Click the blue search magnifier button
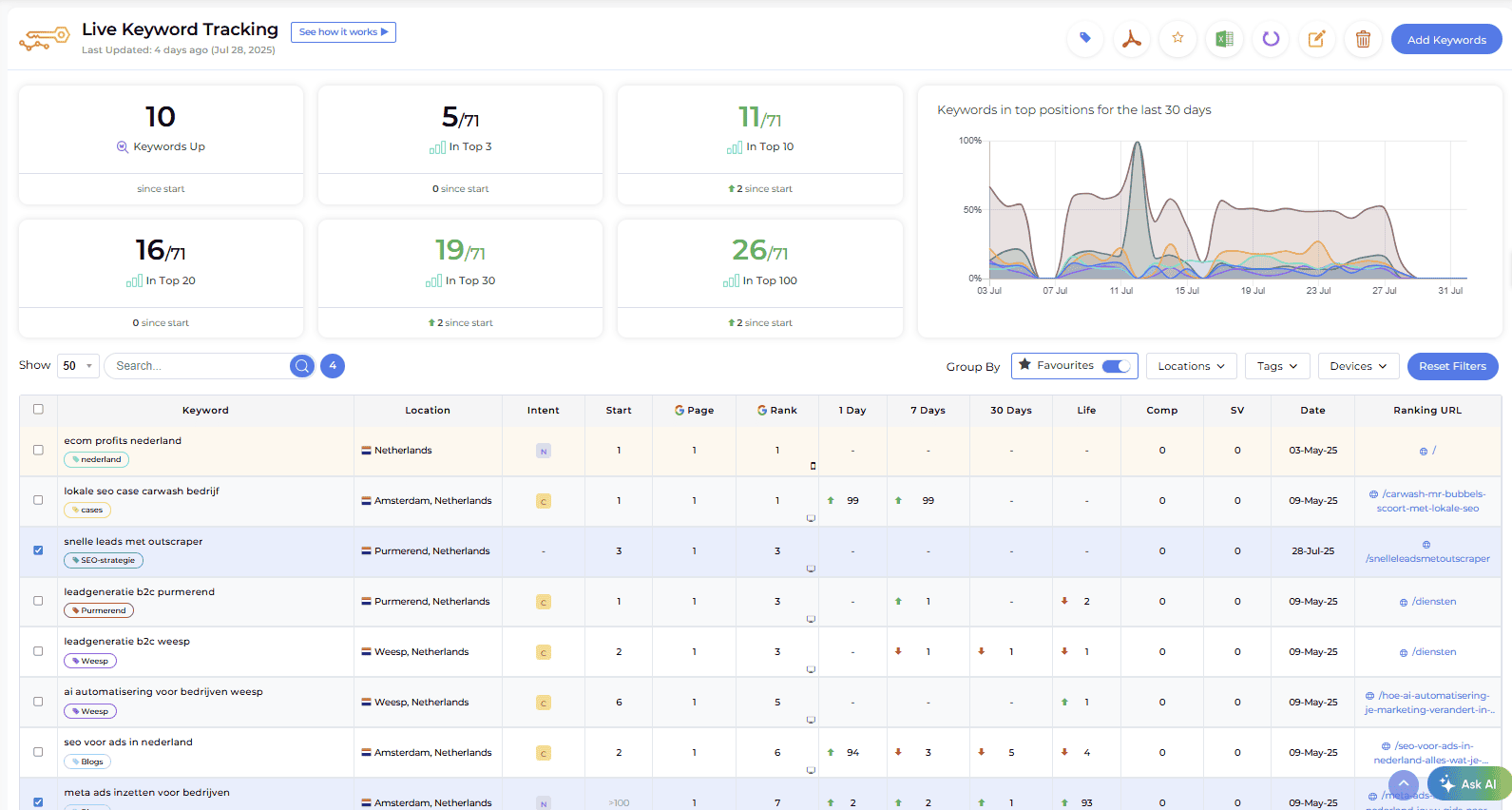This screenshot has width=1512, height=810. (x=302, y=366)
